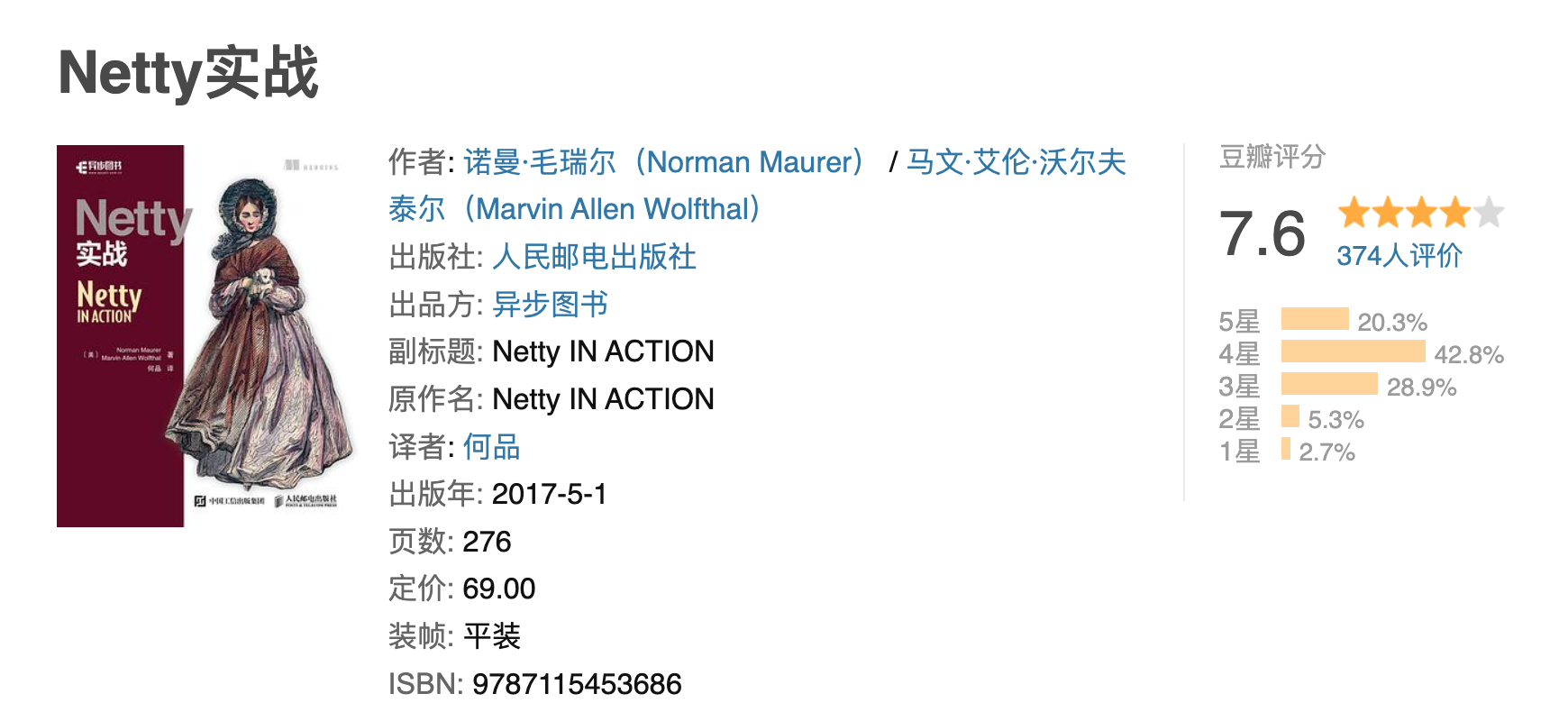Click the Netty实战 page title

[188, 73]
